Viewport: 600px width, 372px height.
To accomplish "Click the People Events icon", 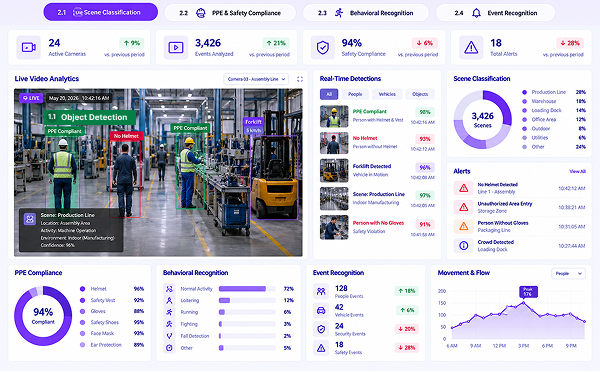I will 321,292.
